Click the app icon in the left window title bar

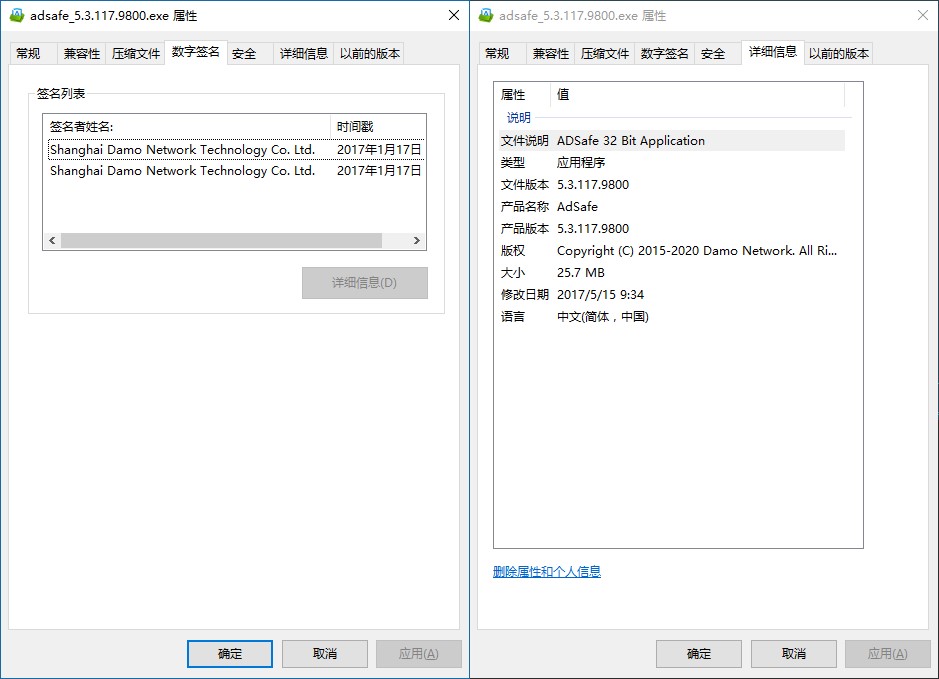pos(15,15)
